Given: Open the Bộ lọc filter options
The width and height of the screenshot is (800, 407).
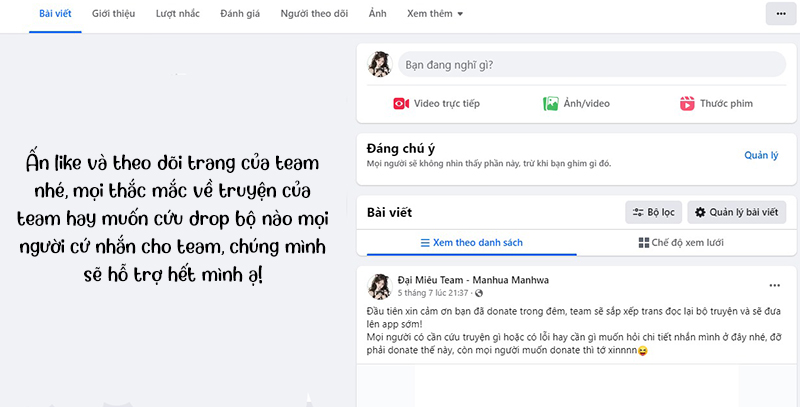Looking at the screenshot, I should point(654,212).
